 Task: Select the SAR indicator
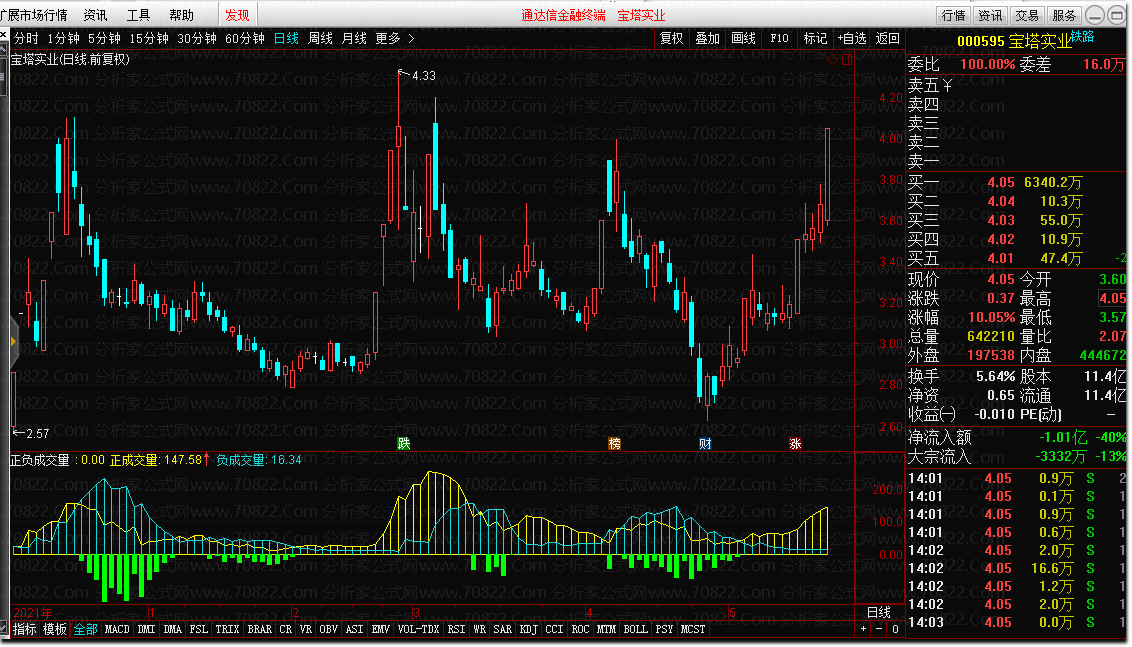point(502,629)
